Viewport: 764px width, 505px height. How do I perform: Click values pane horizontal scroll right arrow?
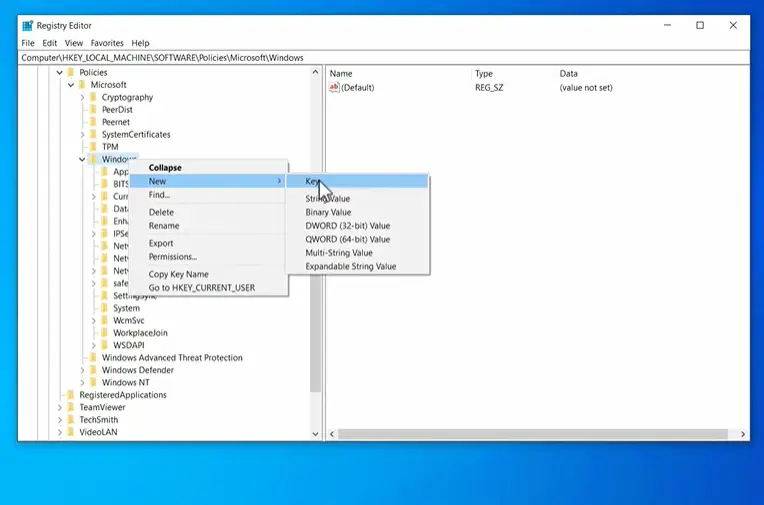[x=743, y=434]
